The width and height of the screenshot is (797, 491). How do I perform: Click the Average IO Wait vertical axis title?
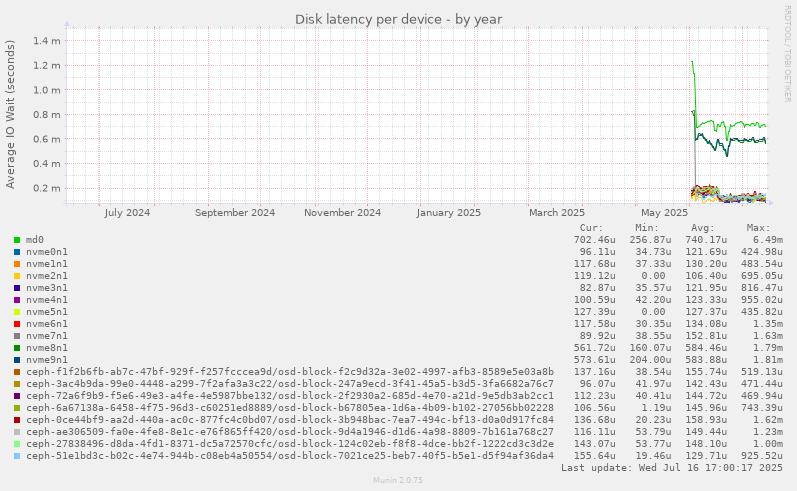pyautogui.click(x=10, y=114)
